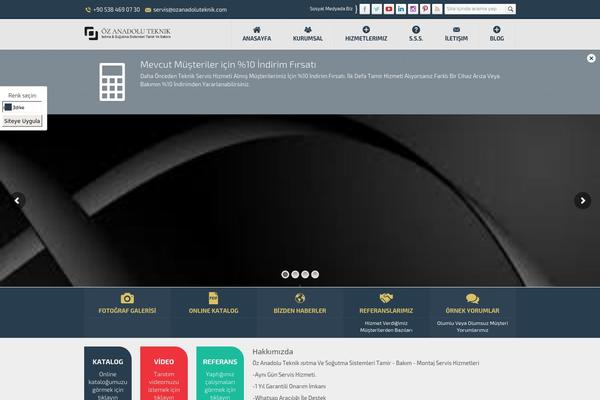Open the BLOG menu item
This screenshot has height=400, width=600.
tap(497, 34)
